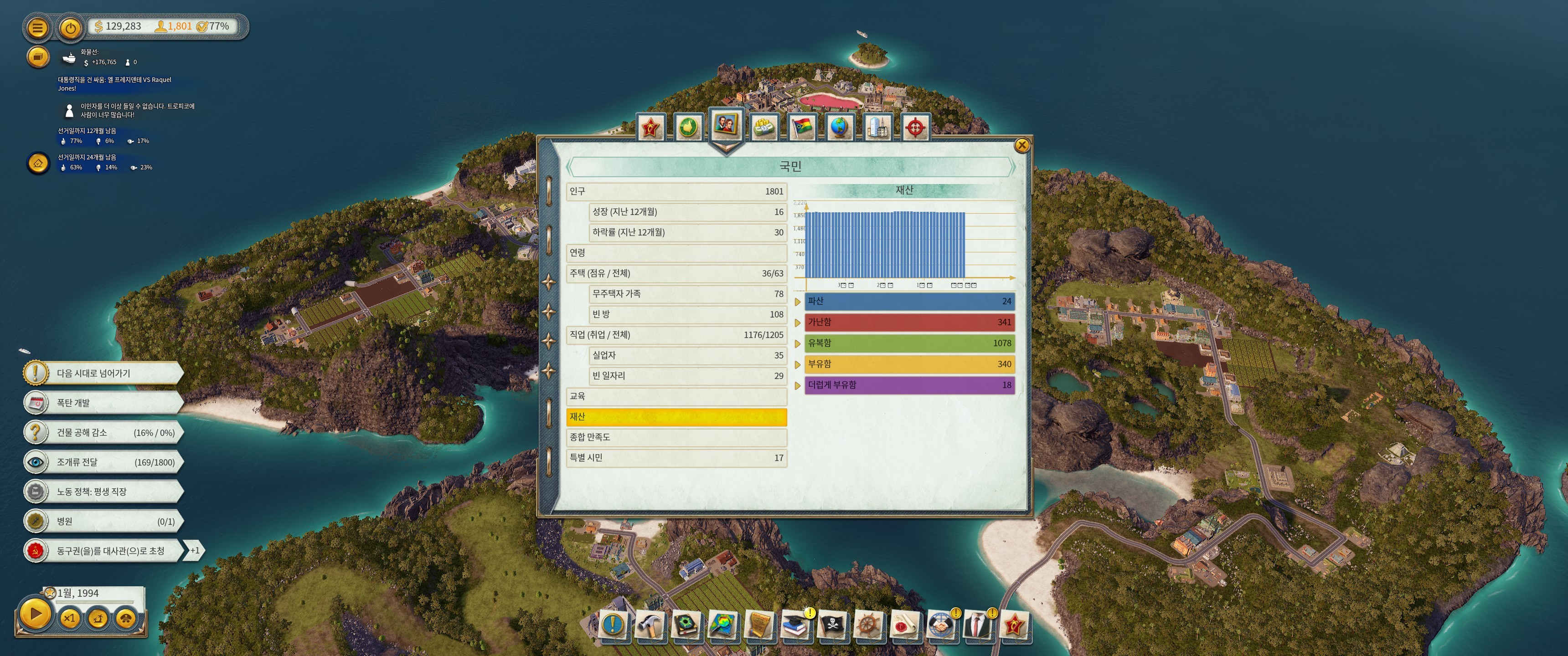Open the constitution scroll icon
The height and width of the screenshot is (656, 1568).
759,625
